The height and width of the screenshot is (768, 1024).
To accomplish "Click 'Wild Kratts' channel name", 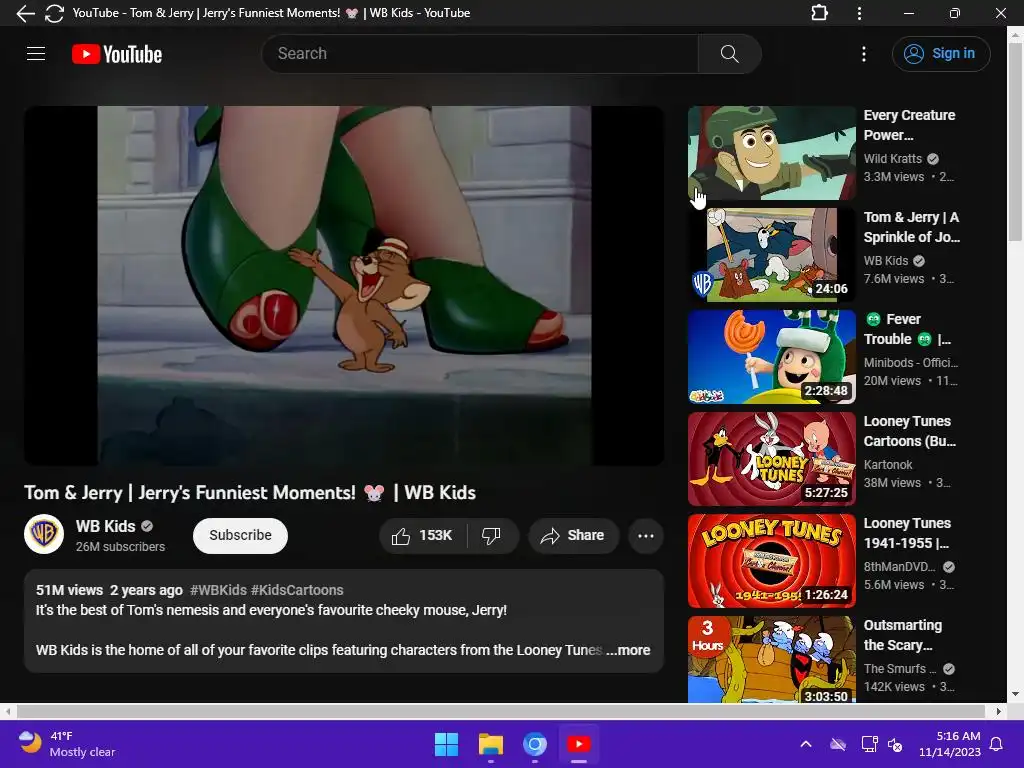I will tap(892, 159).
